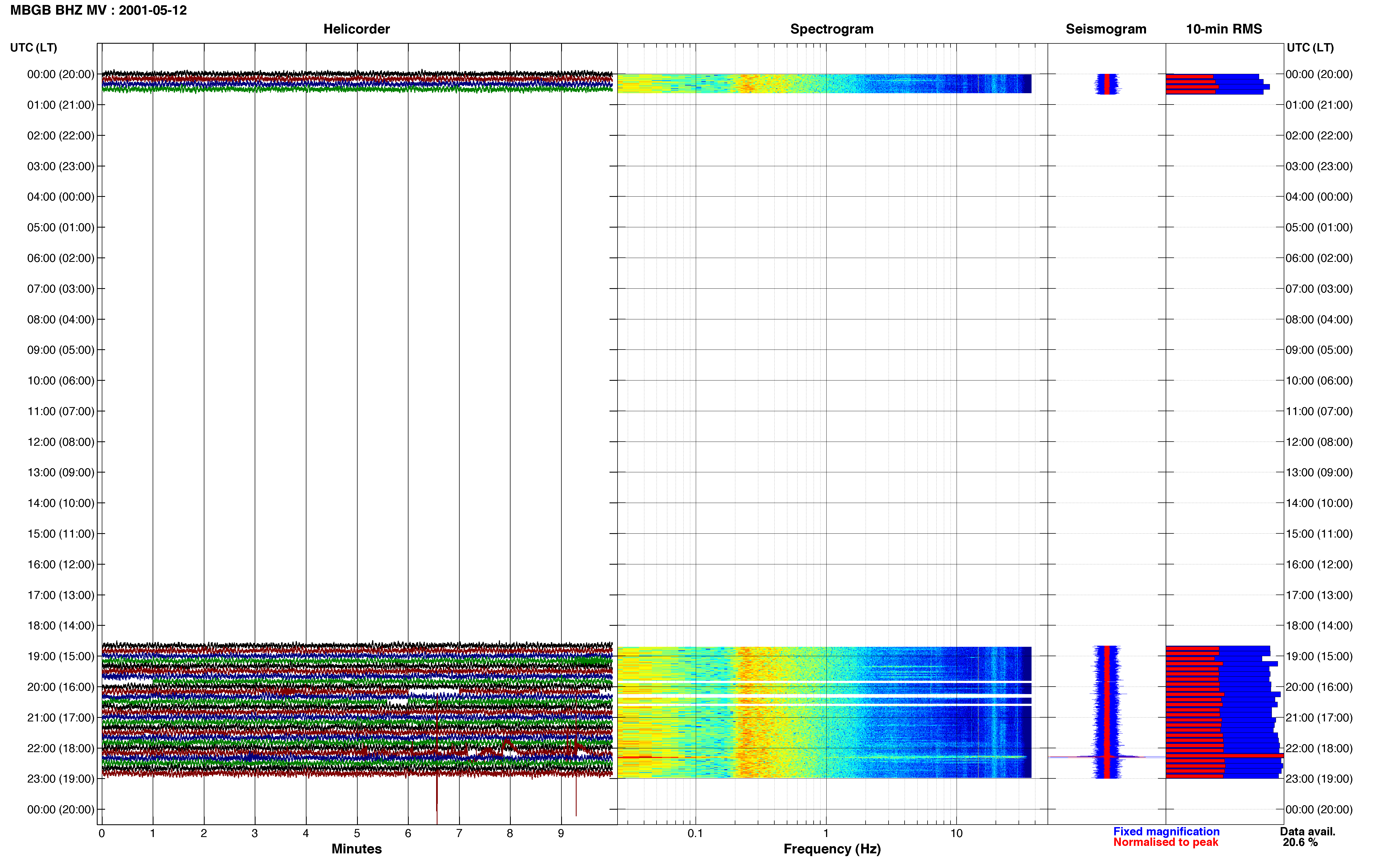Click right axis label '14:00 (10:00)'
The image size is (1388, 868).
(1319, 504)
